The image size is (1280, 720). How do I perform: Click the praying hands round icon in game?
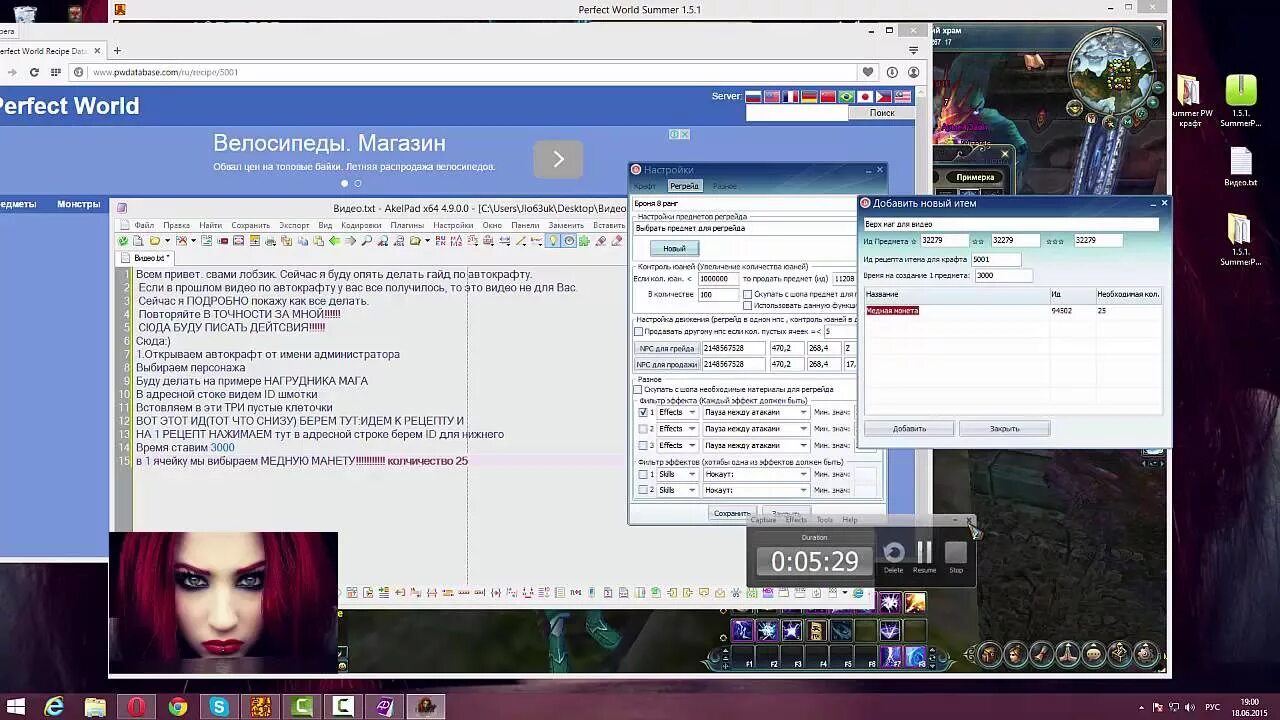(x=1067, y=654)
